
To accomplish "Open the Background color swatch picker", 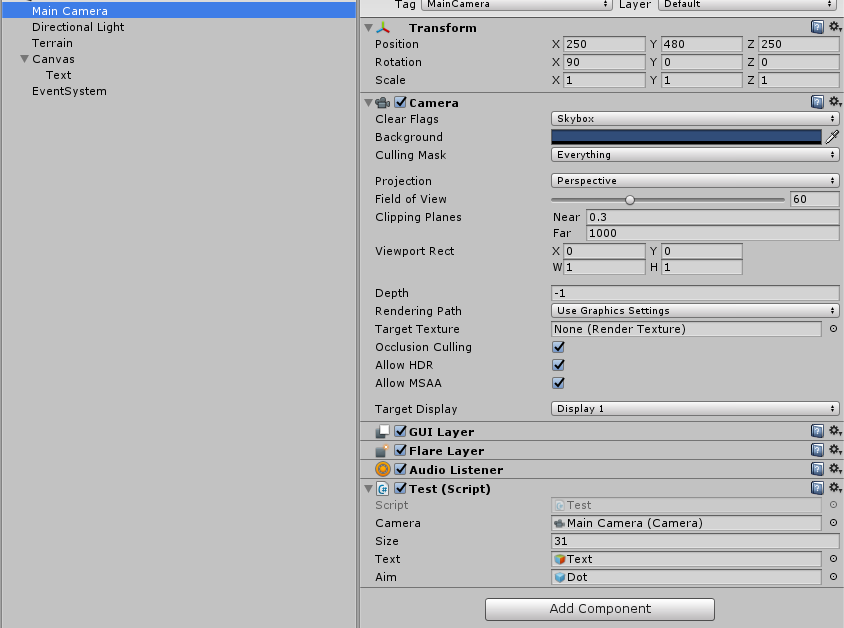I will [690, 136].
